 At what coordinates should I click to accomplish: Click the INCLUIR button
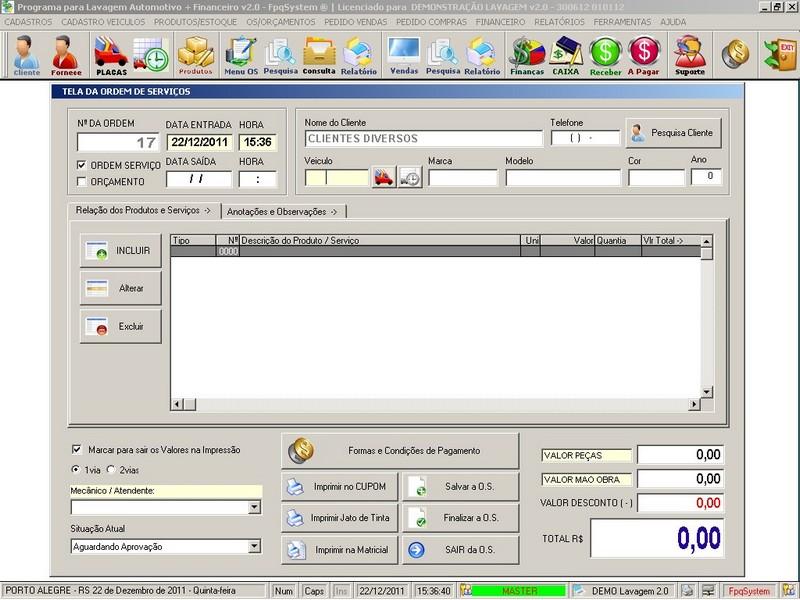(x=120, y=251)
